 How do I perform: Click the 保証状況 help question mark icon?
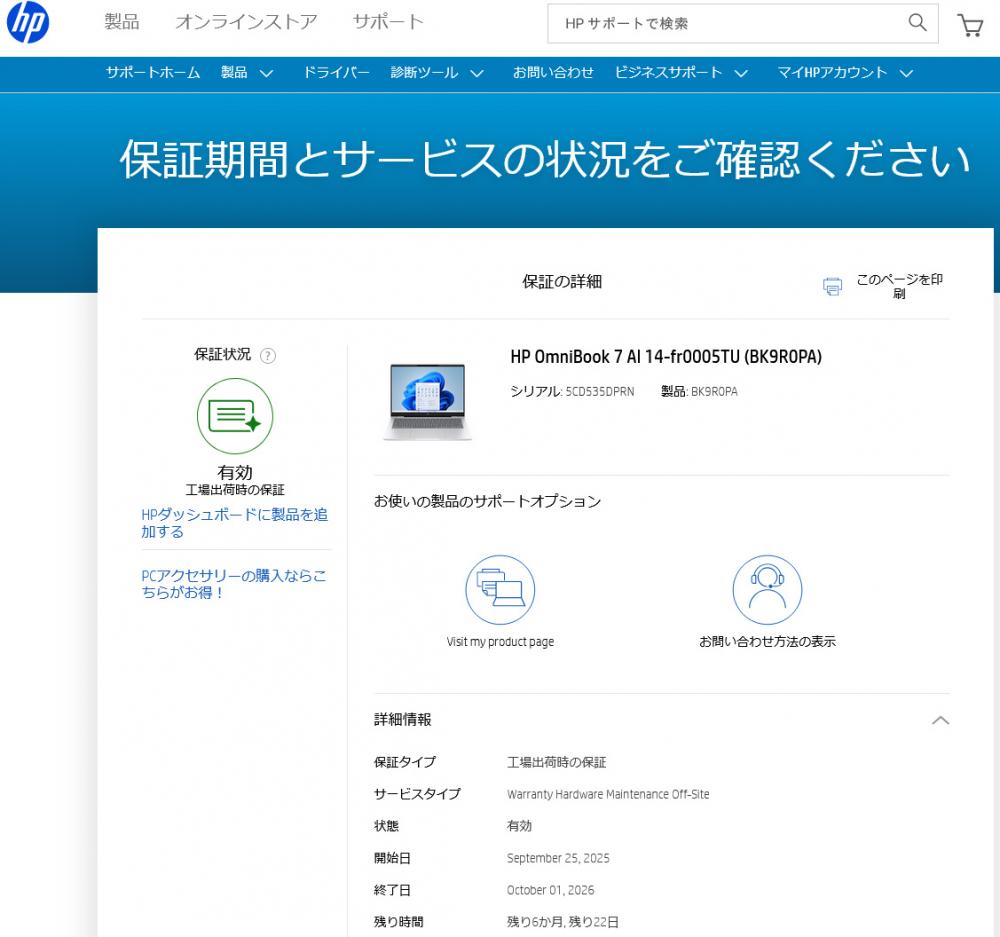[268, 355]
